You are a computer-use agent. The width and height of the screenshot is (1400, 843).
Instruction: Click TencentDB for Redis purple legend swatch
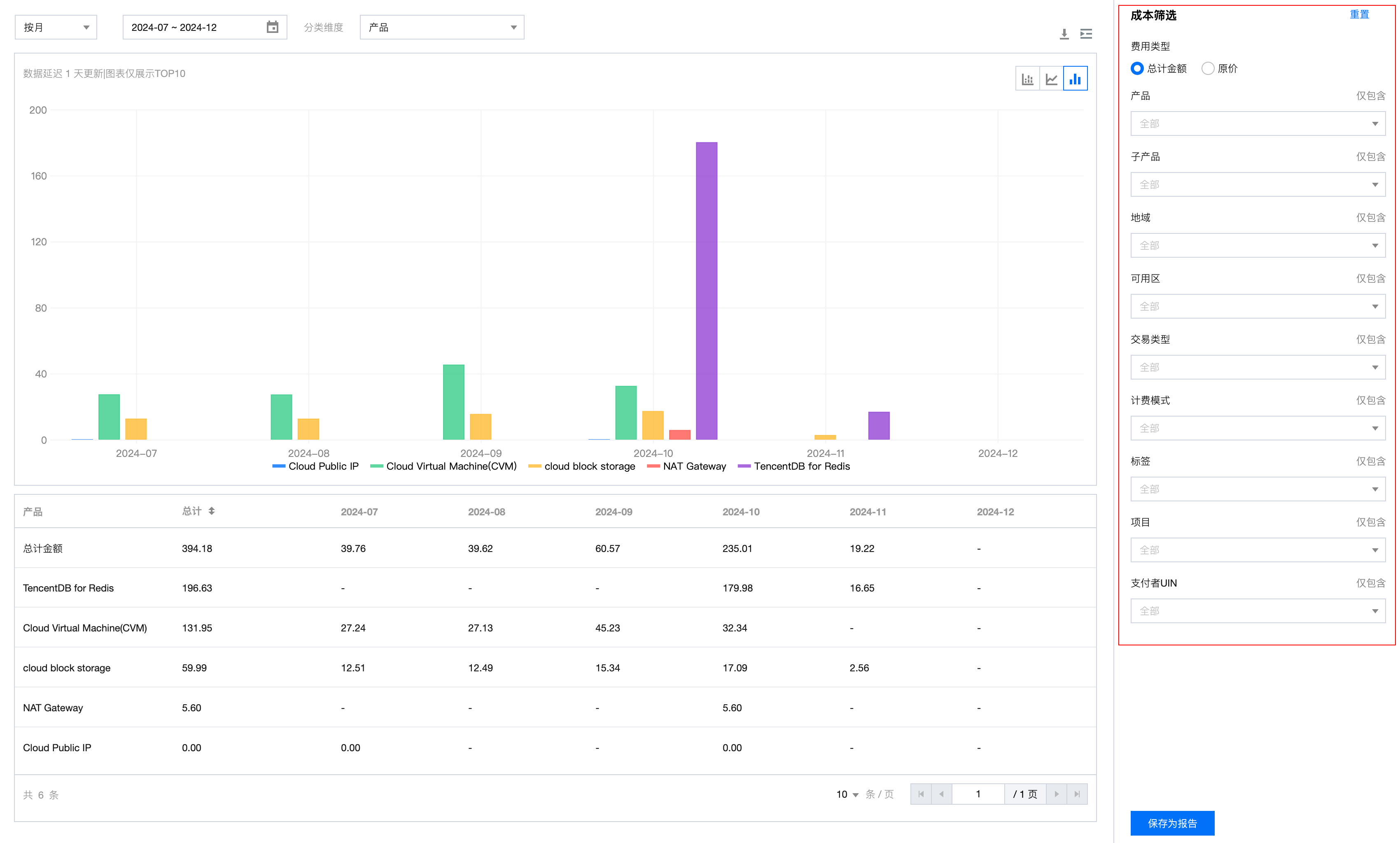click(744, 466)
